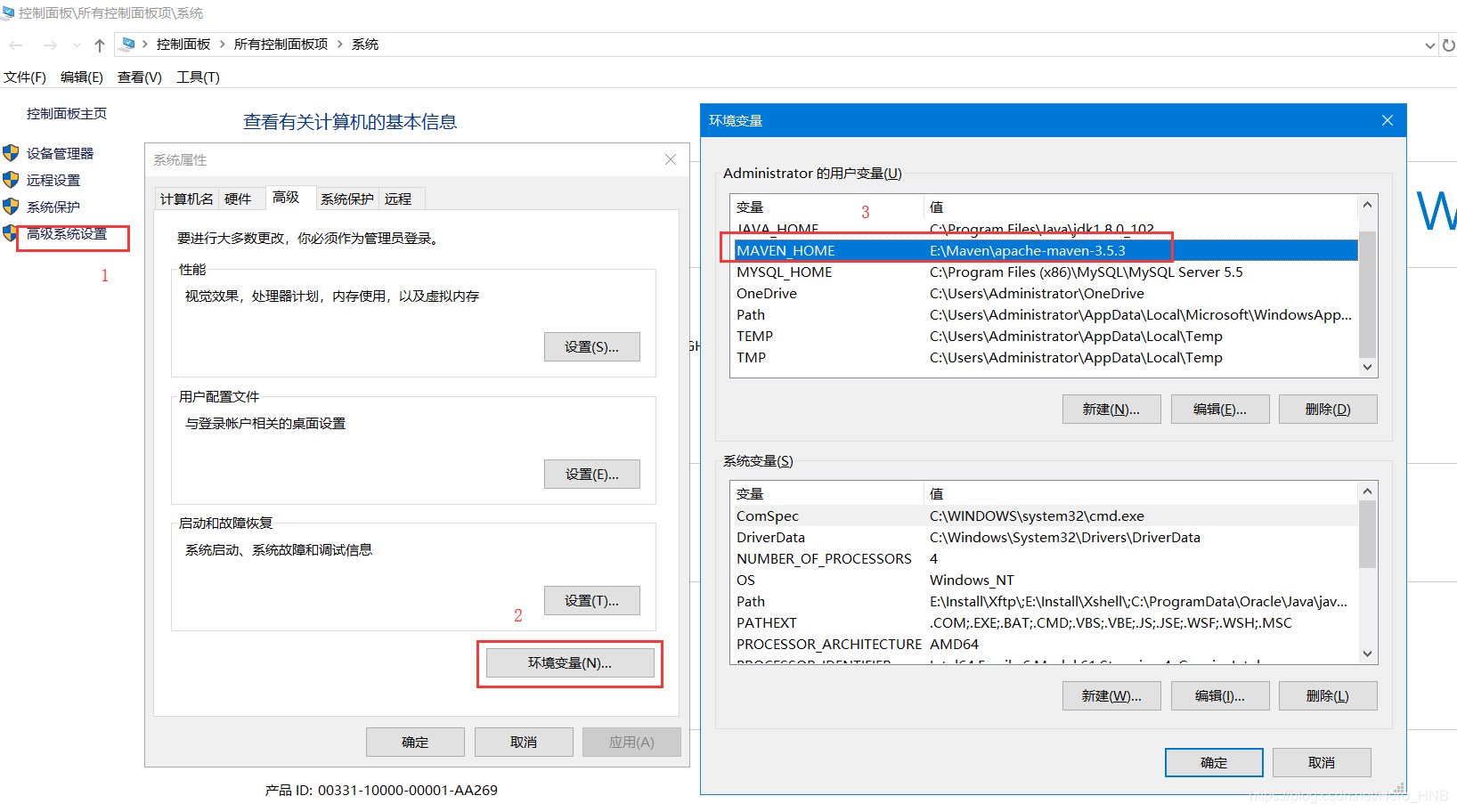The image size is (1457, 812).
Task: Go up one level with up arrow
Action: click(x=100, y=45)
